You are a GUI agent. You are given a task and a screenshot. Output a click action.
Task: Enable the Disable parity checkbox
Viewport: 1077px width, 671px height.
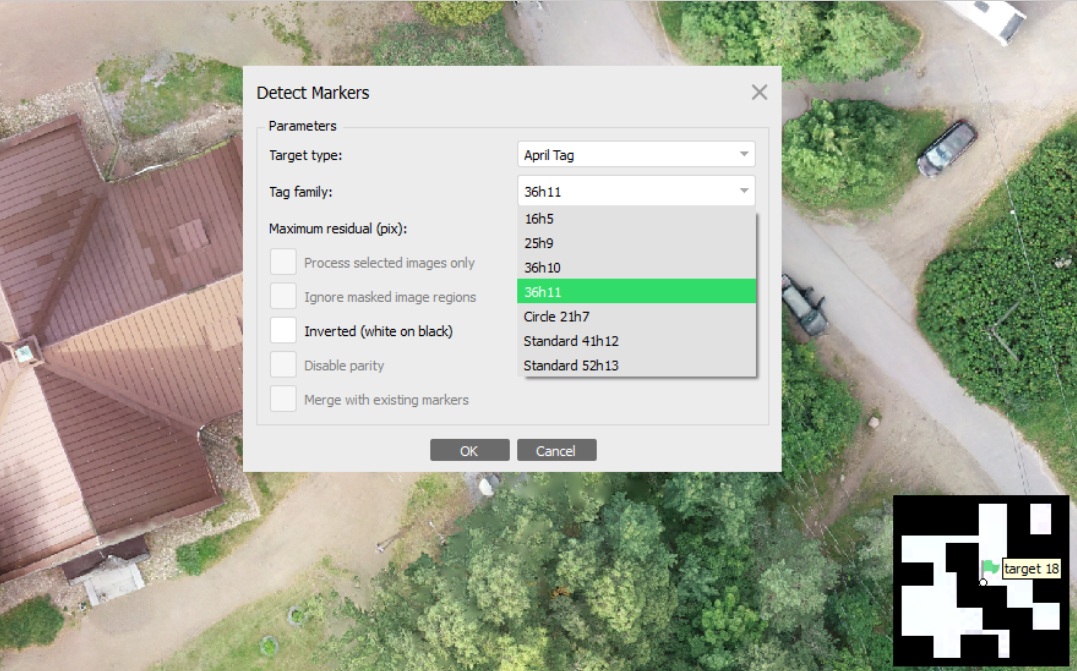[x=285, y=365]
